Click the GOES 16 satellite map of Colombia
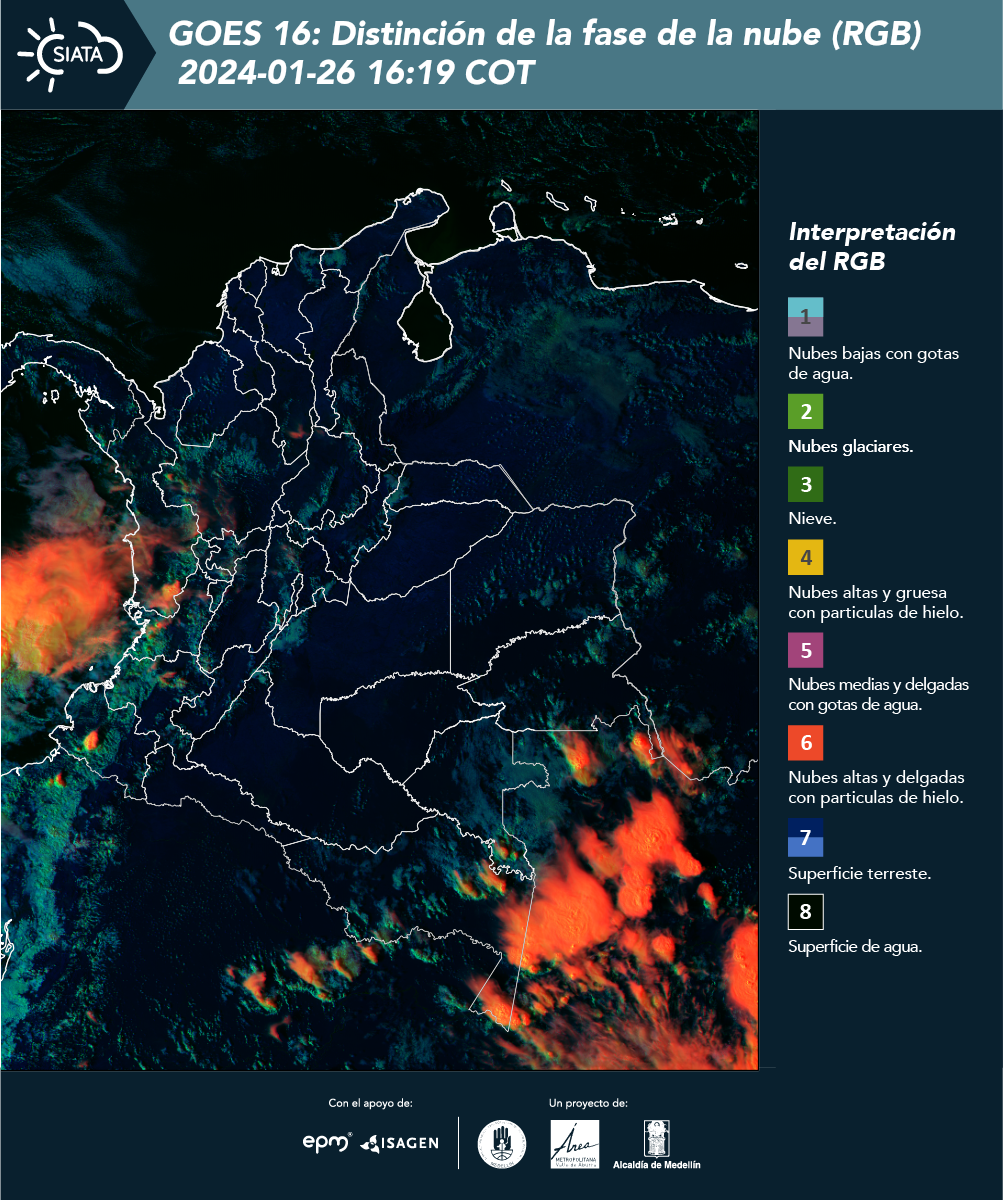Image resolution: width=1003 pixels, height=1200 pixels. click(380, 590)
